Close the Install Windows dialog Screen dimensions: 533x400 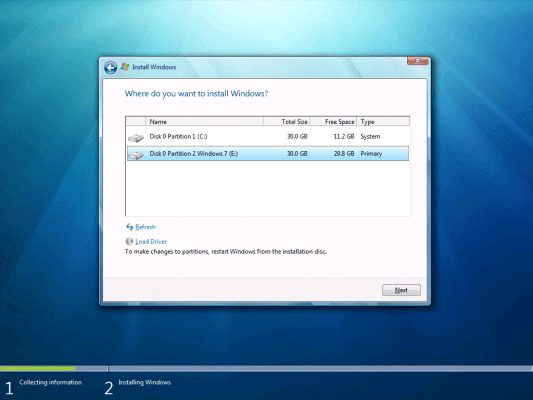tap(418, 60)
